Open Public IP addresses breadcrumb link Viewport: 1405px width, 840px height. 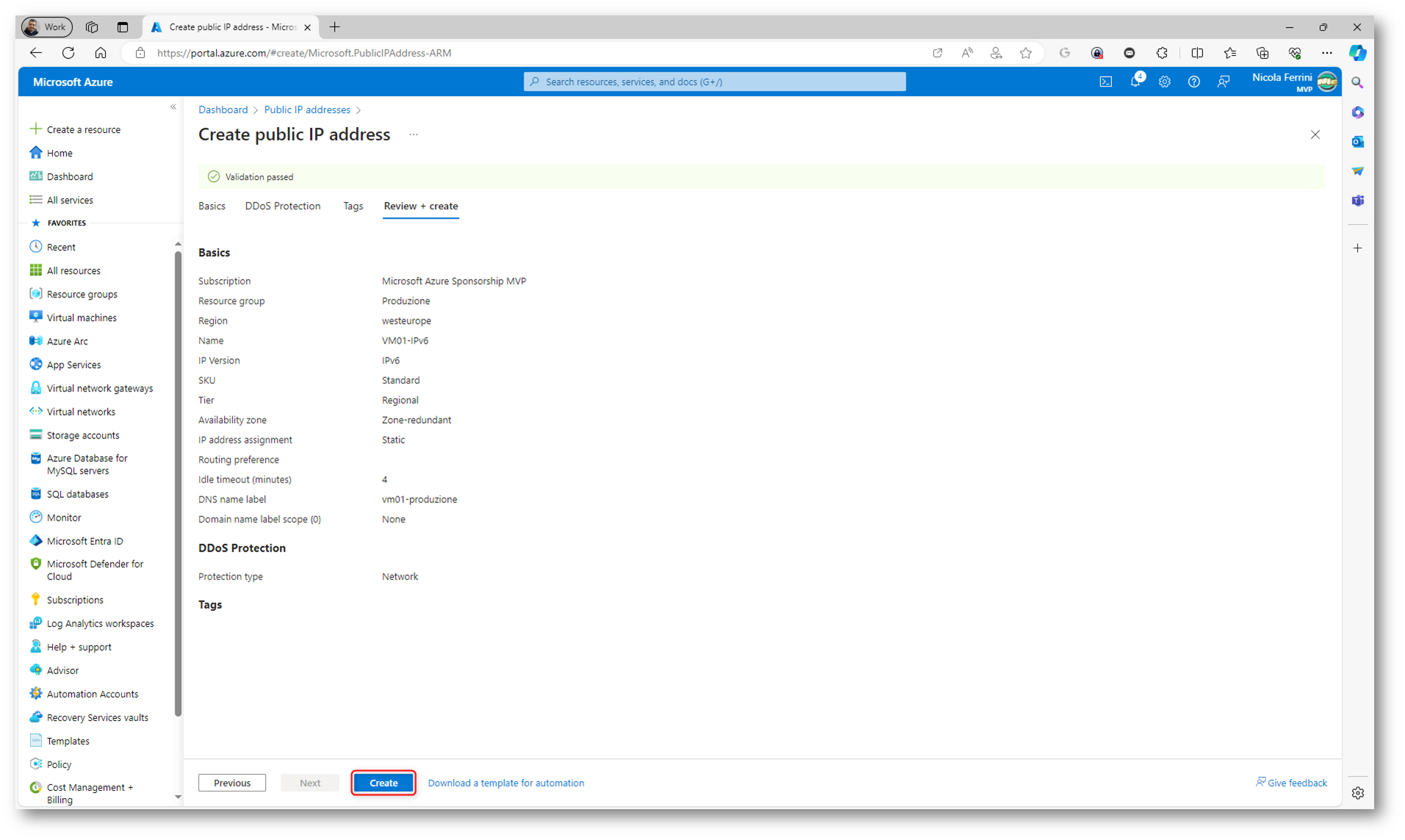tap(307, 109)
